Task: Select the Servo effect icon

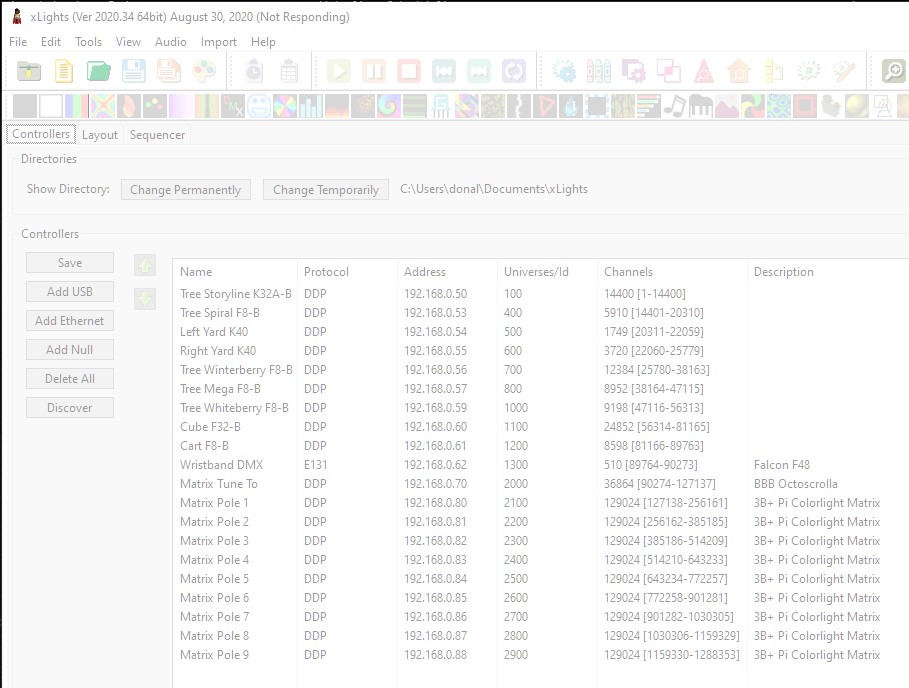Action: pyautogui.click(x=830, y=106)
